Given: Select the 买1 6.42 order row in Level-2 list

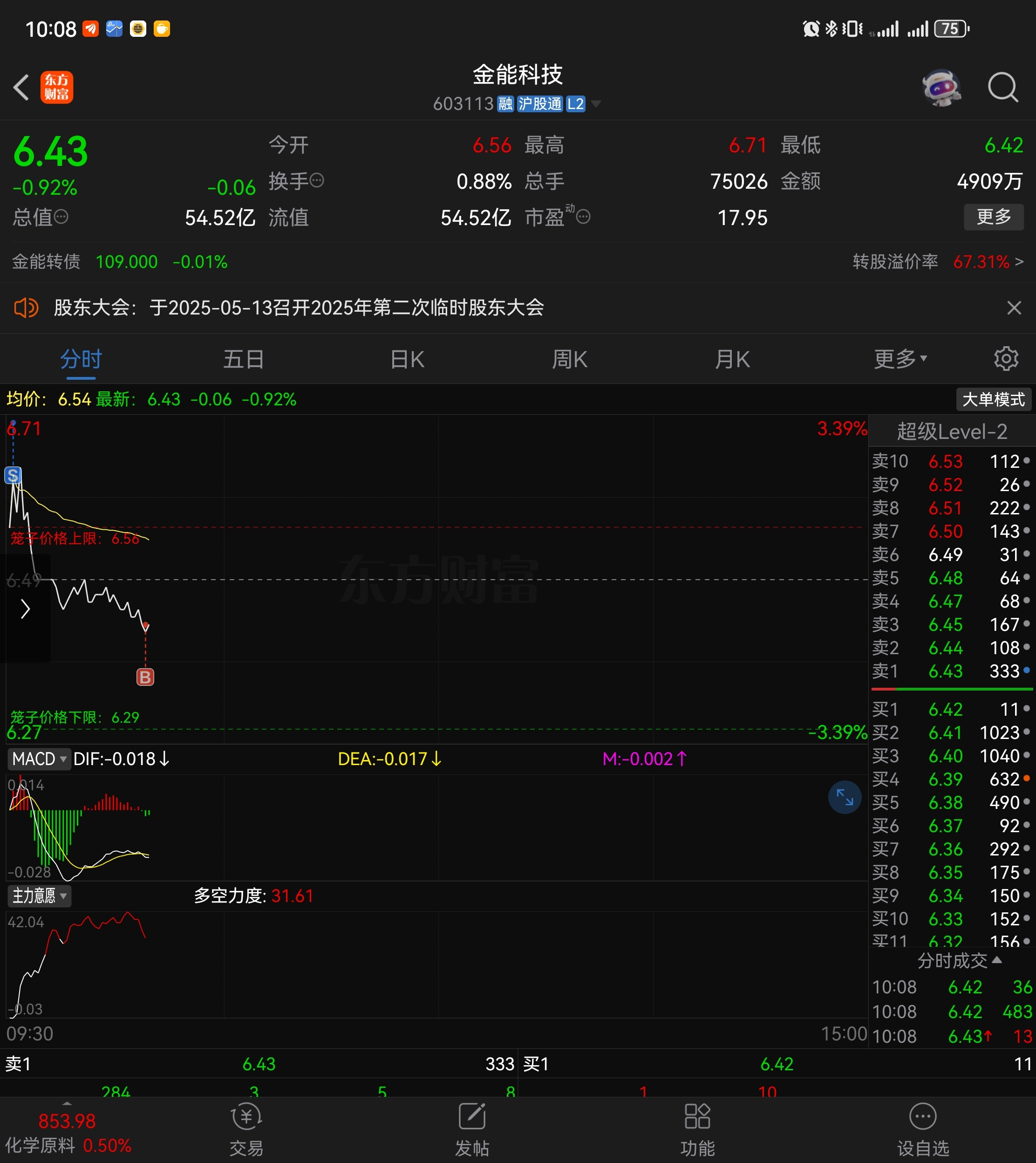Looking at the screenshot, I should (952, 709).
